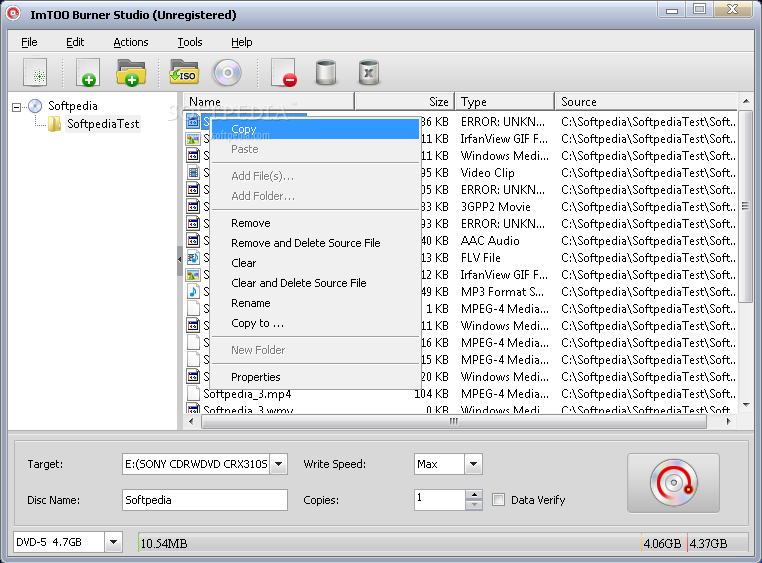Choose Copy to ... from the context menu
This screenshot has width=762, height=563.
pyautogui.click(x=315, y=323)
